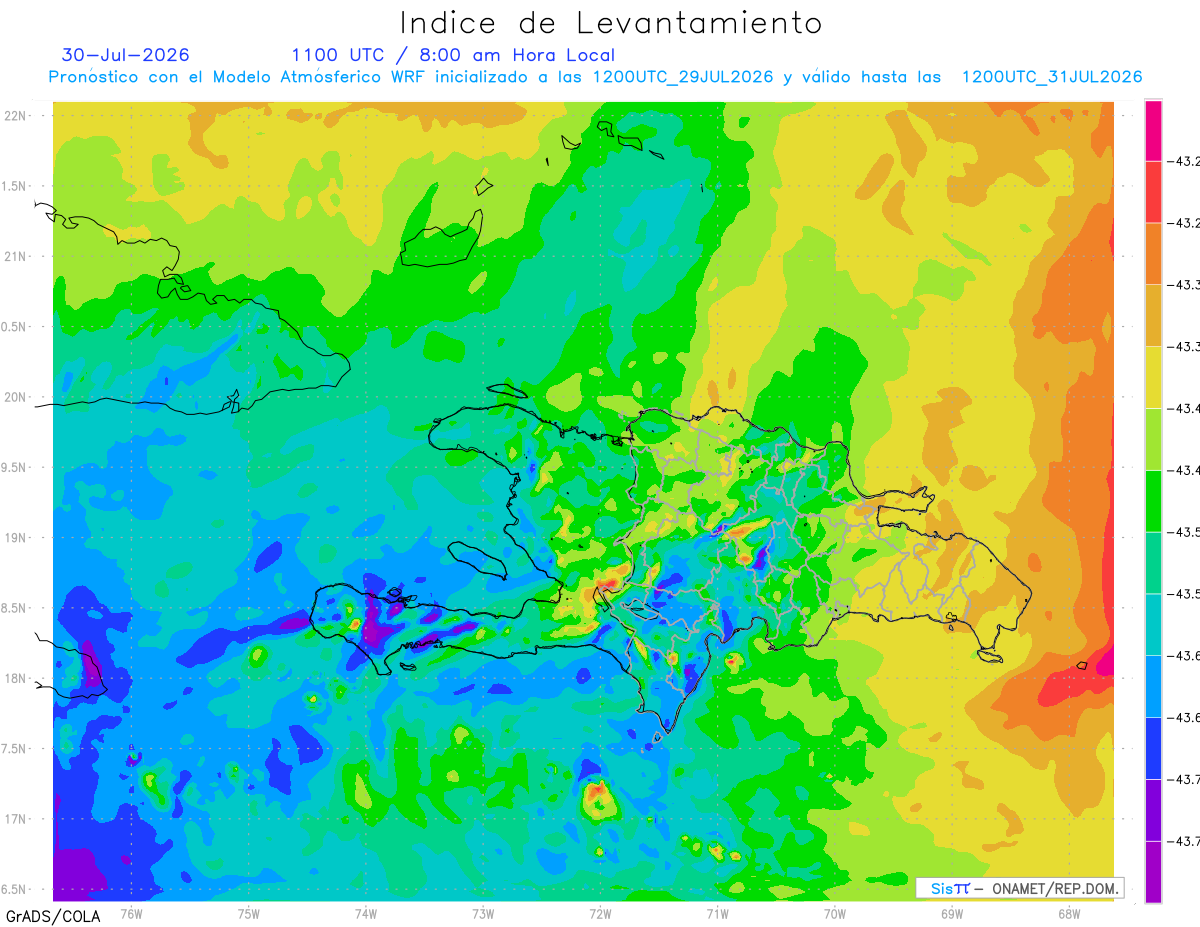This screenshot has width=1200, height=927.
Task: Click the '71W' longitude label
Action: (717, 913)
